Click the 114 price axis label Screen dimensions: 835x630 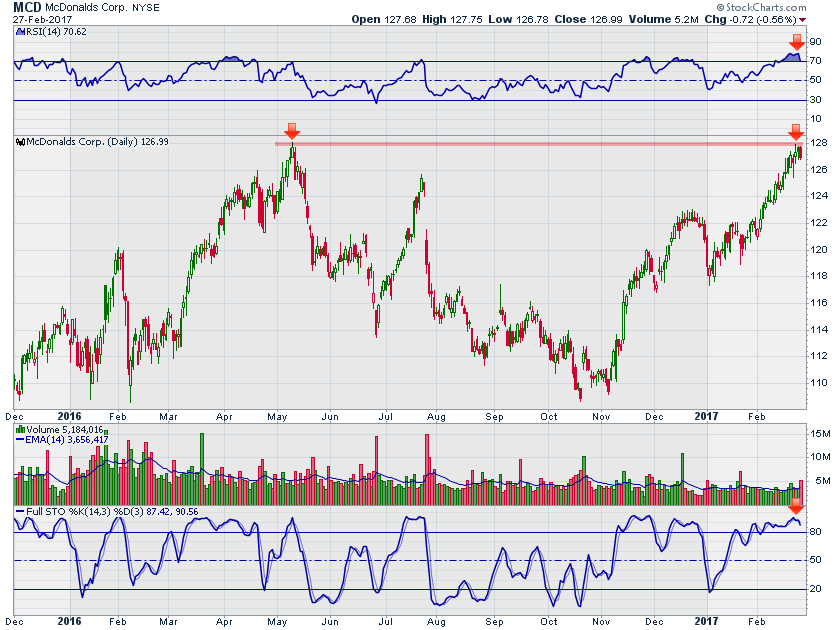click(819, 330)
